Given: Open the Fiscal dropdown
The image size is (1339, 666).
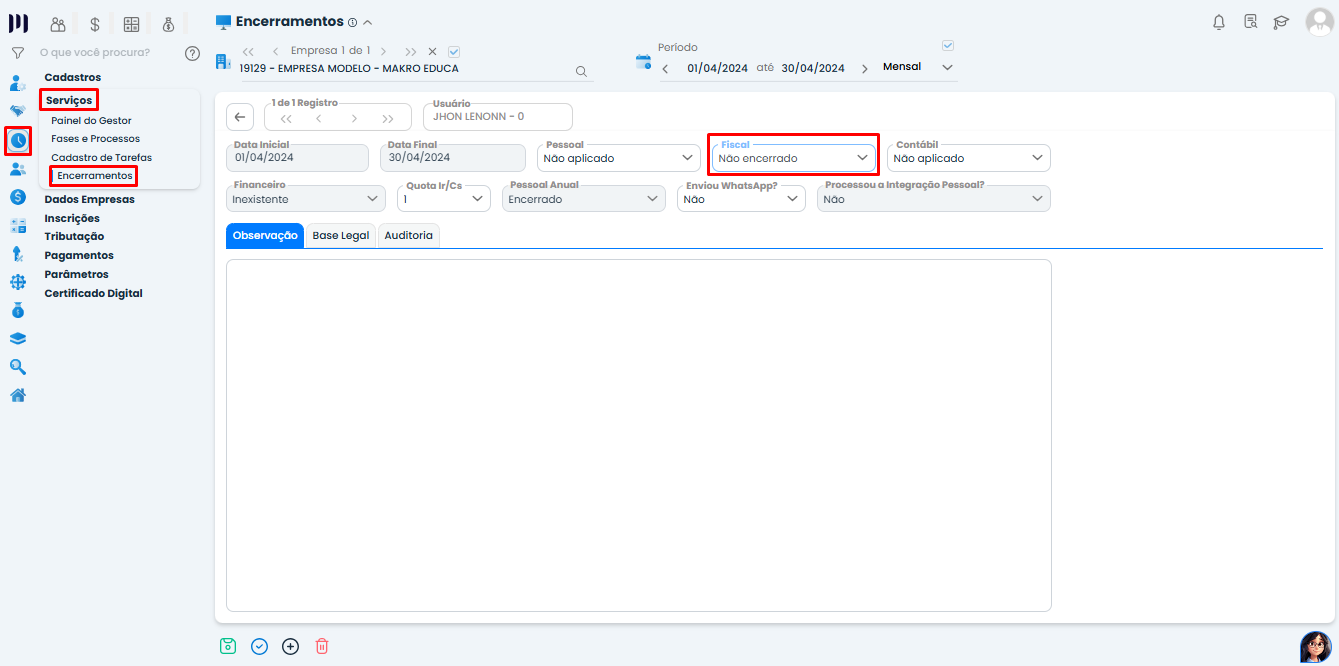Looking at the screenshot, I should point(793,158).
